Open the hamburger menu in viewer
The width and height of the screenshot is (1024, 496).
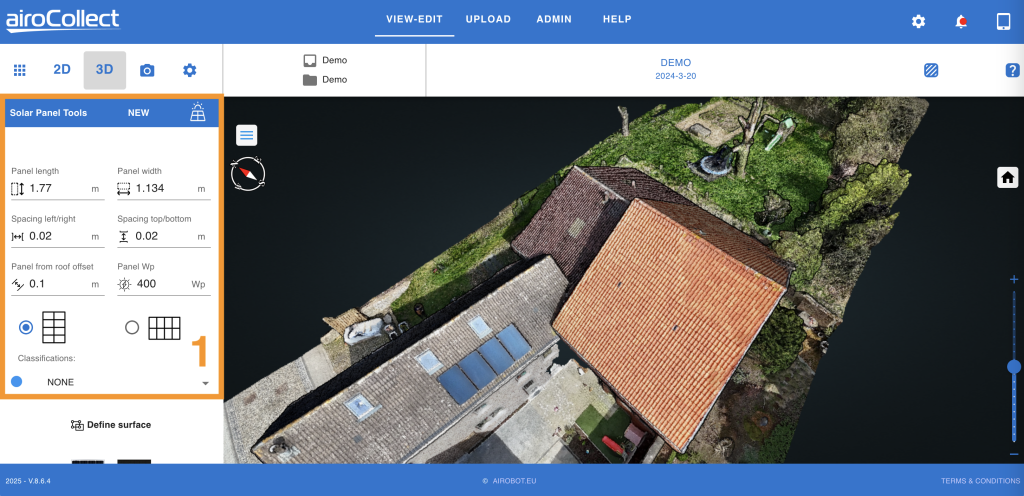pyautogui.click(x=247, y=135)
